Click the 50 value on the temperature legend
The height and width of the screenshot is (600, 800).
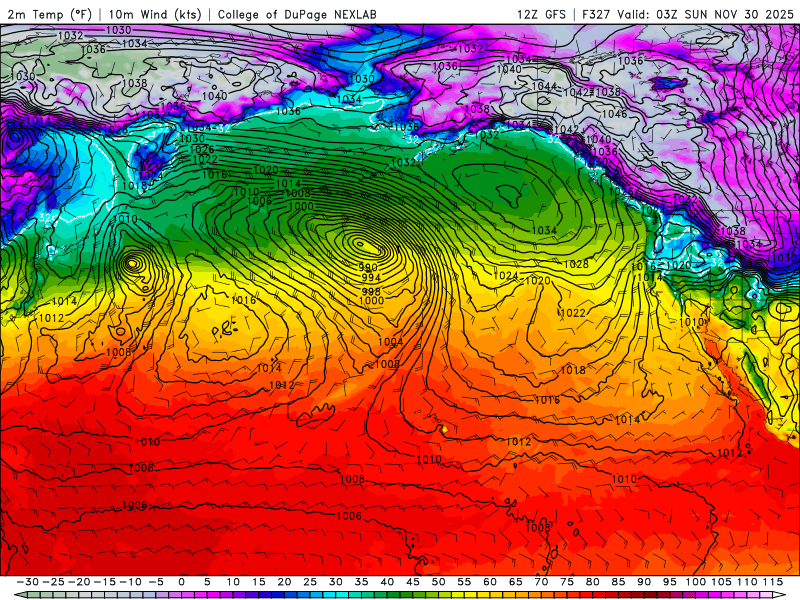438,582
